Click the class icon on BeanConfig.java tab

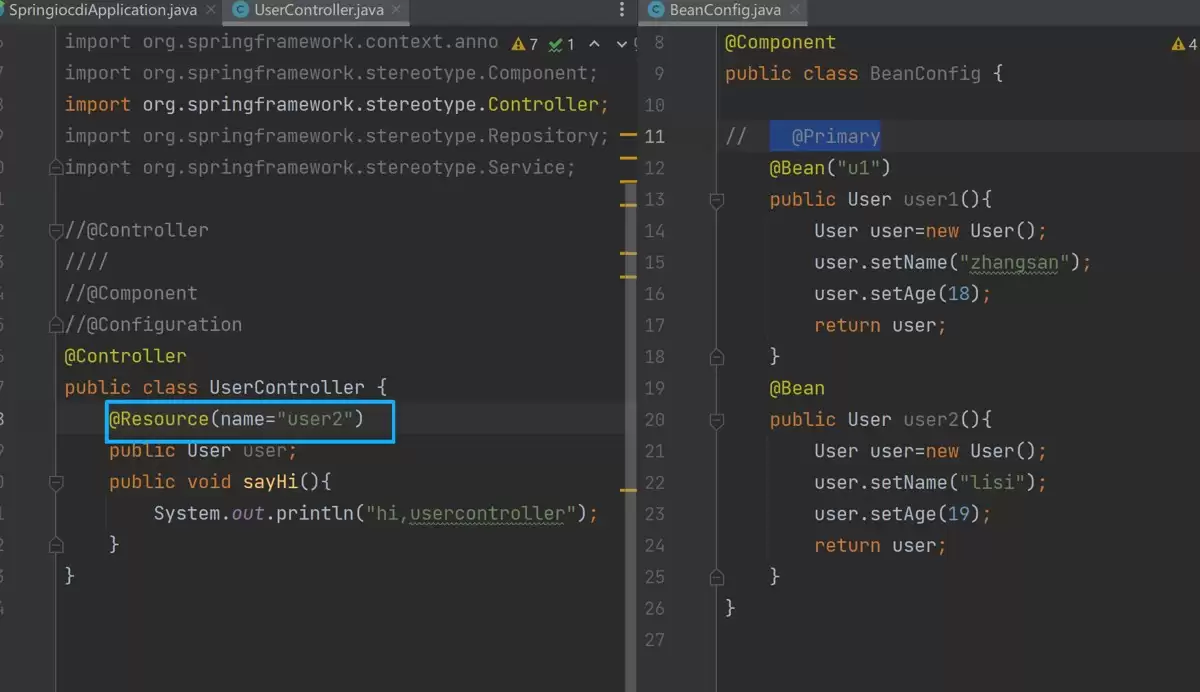click(656, 10)
